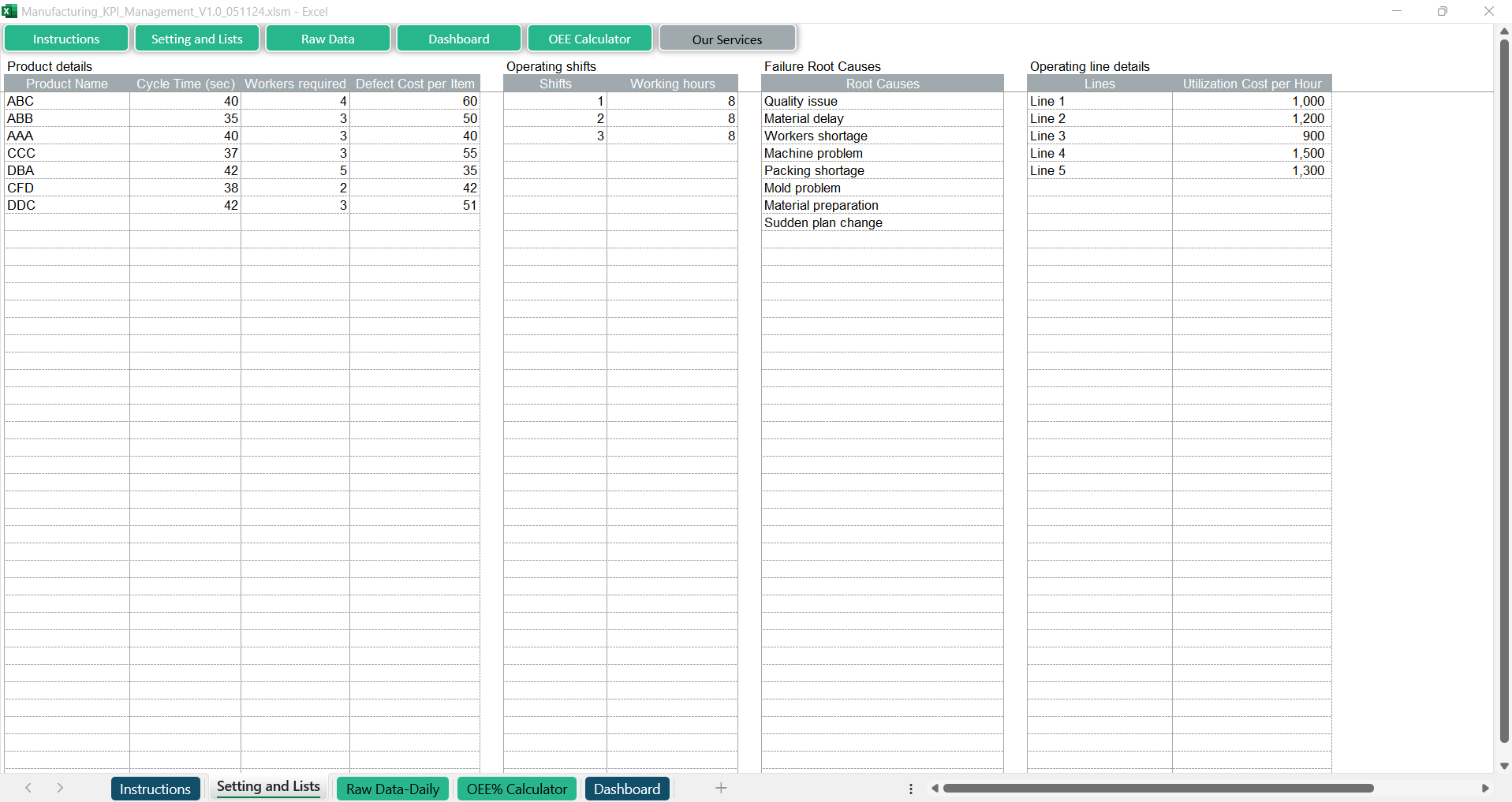Click the horizontal scrollbar left arrow
This screenshot has width=1512, height=802.
click(x=935, y=789)
